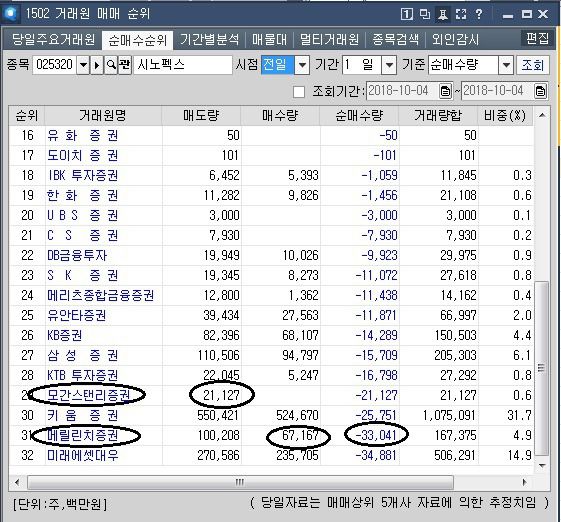The width and height of the screenshot is (561, 522).
Task: Click the 거래원명 column header
Action: (103, 116)
